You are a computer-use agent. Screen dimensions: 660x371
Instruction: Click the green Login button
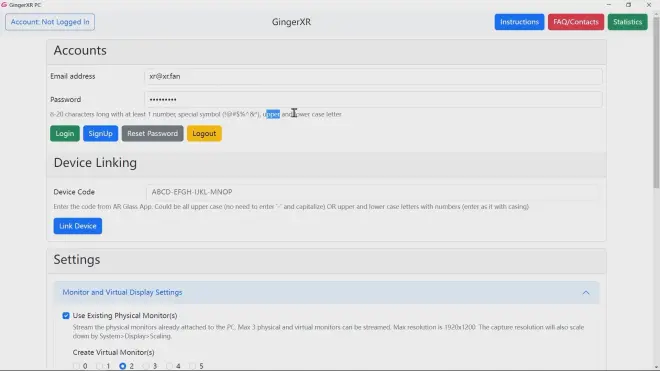tap(65, 133)
